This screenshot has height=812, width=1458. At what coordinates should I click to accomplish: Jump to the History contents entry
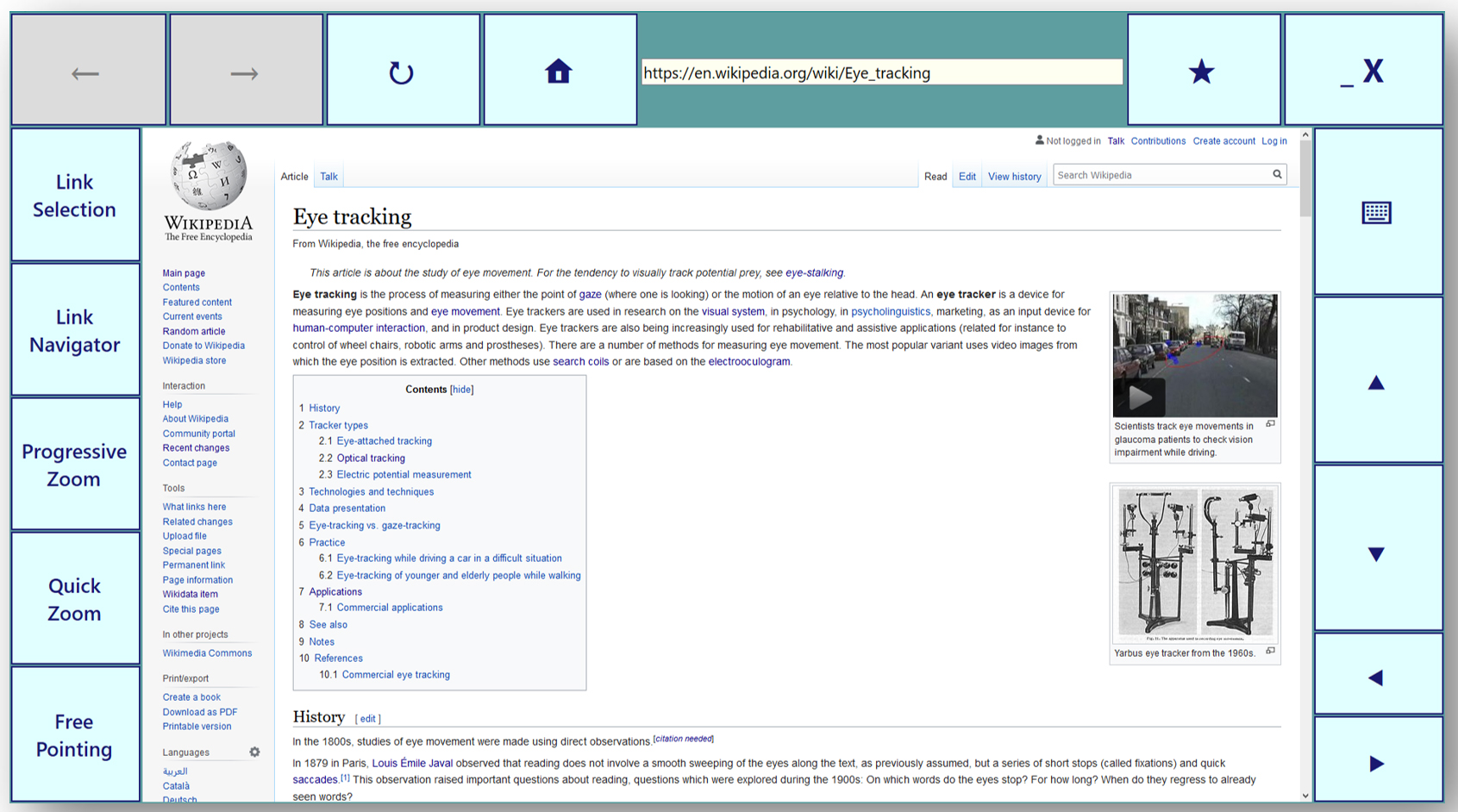click(324, 409)
